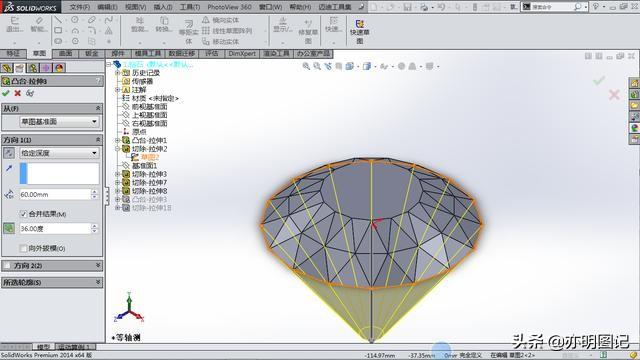Click the reverse direction icon
This screenshot has width=640, height=360.
[x=9, y=153]
